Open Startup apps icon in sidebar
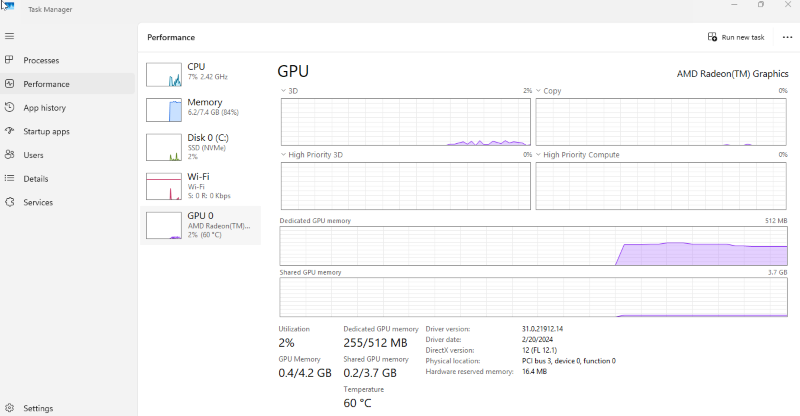The height and width of the screenshot is (416, 800). coord(10,131)
